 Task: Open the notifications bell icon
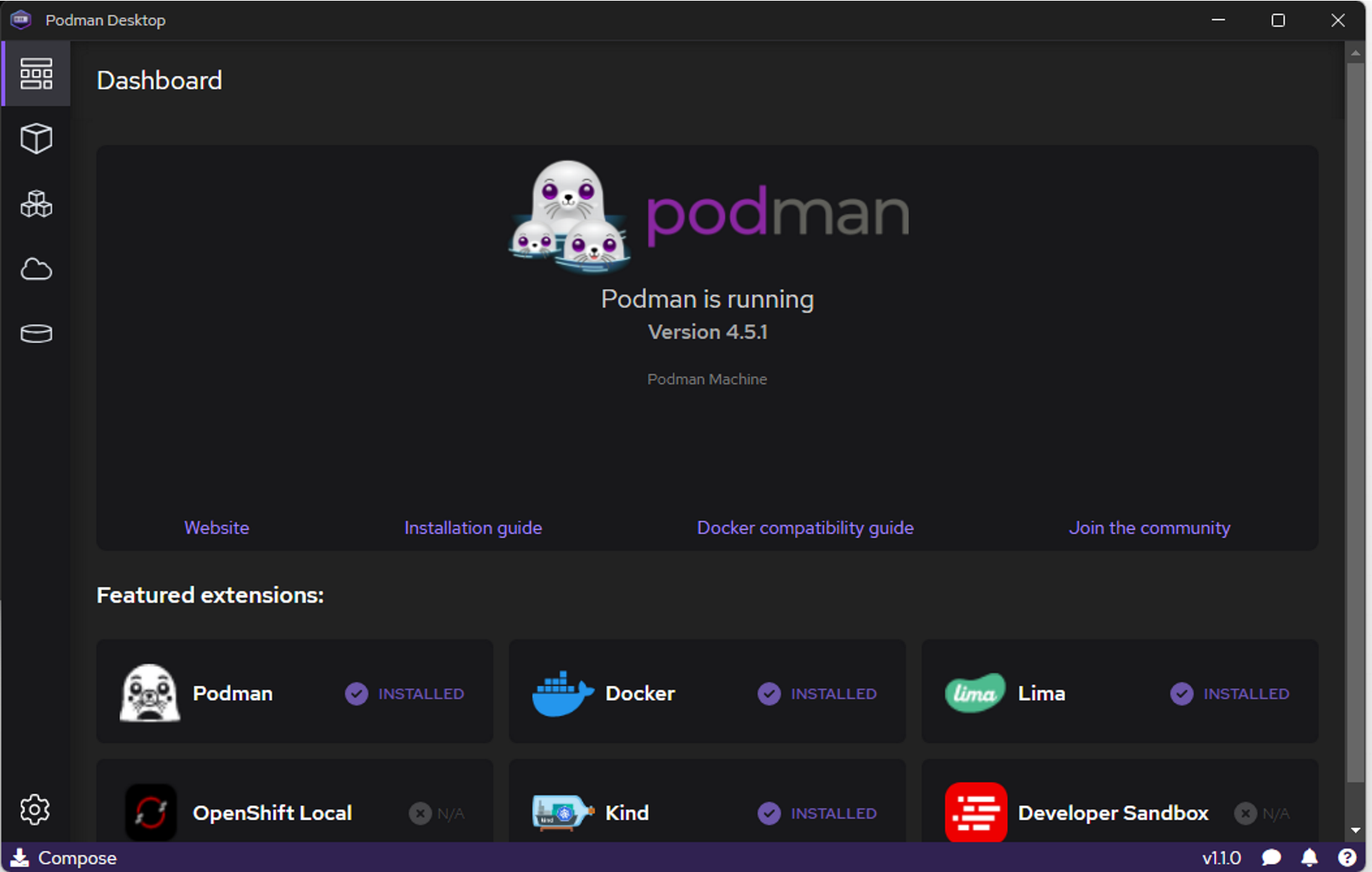point(1310,858)
